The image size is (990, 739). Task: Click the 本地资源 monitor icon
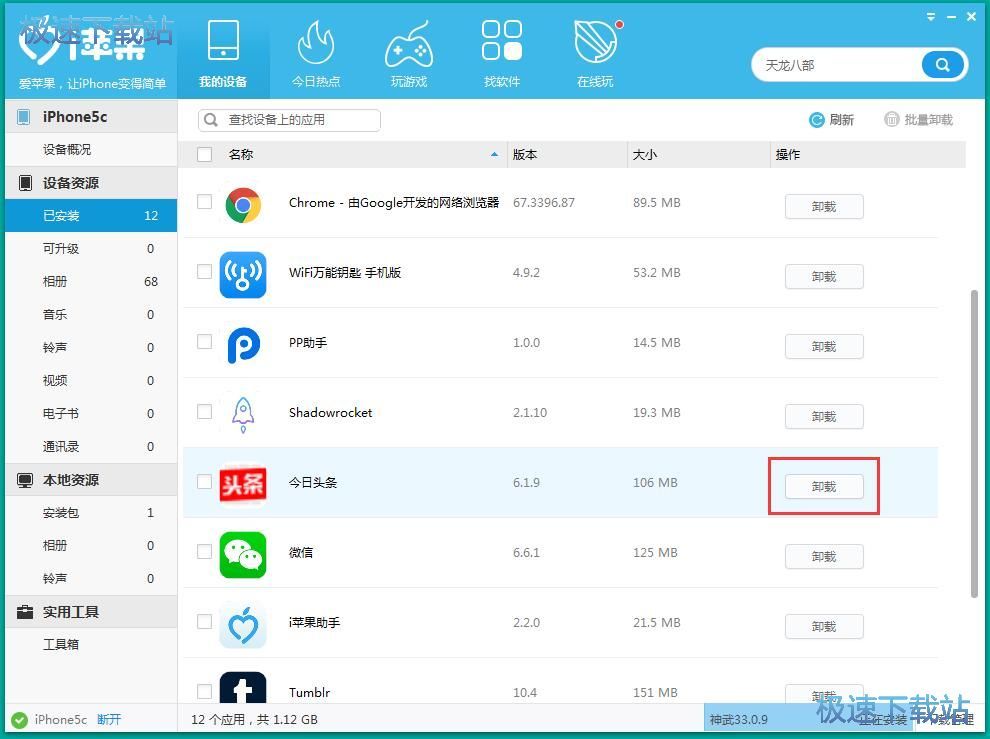[25, 480]
